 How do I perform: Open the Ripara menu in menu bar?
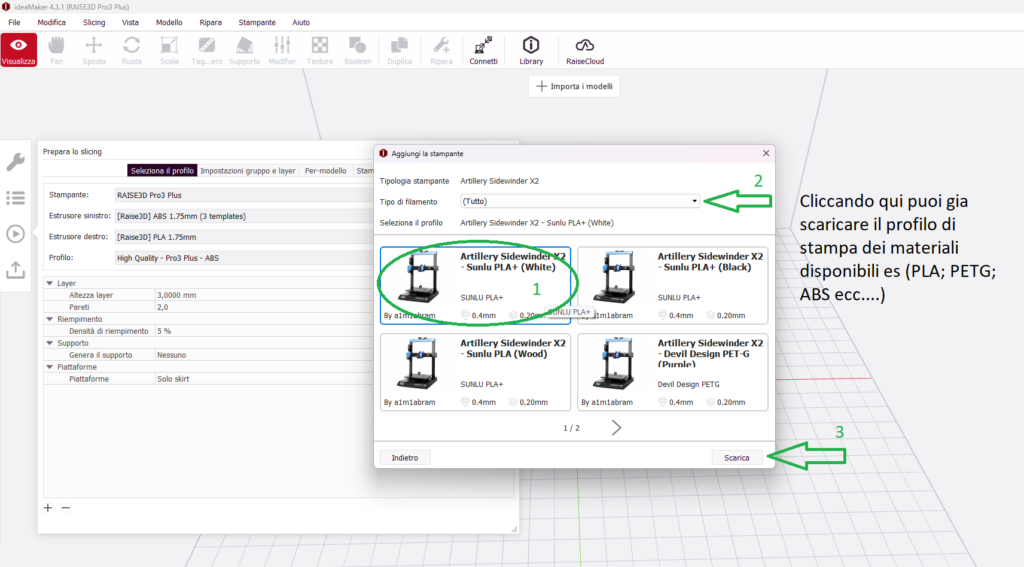[x=210, y=22]
